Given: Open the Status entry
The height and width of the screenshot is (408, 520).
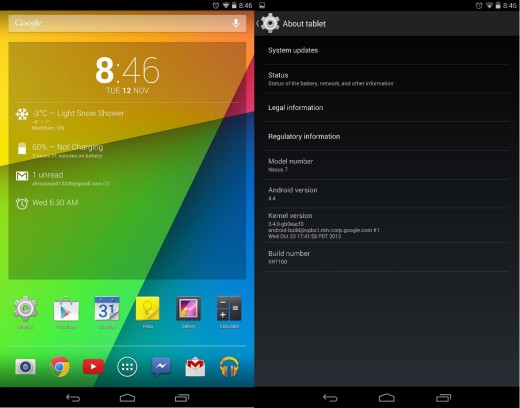Looking at the screenshot, I should tap(387, 79).
